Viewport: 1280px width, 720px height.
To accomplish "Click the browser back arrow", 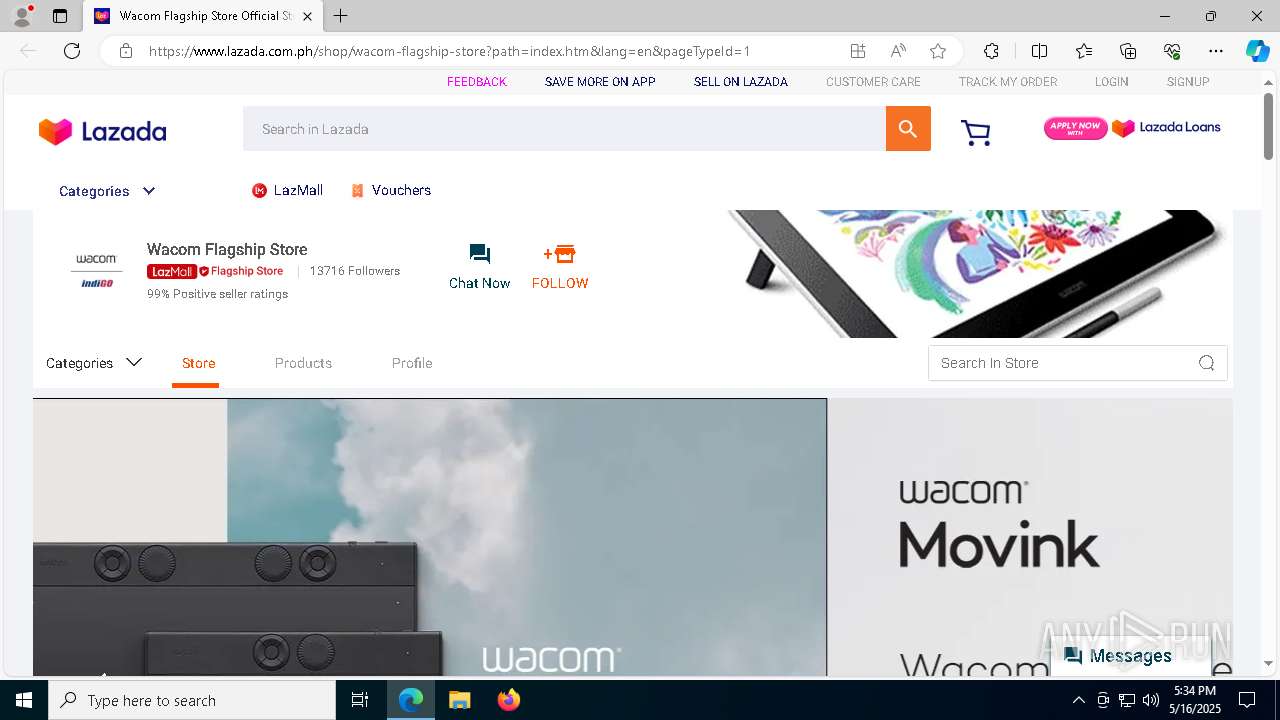I will click(28, 51).
